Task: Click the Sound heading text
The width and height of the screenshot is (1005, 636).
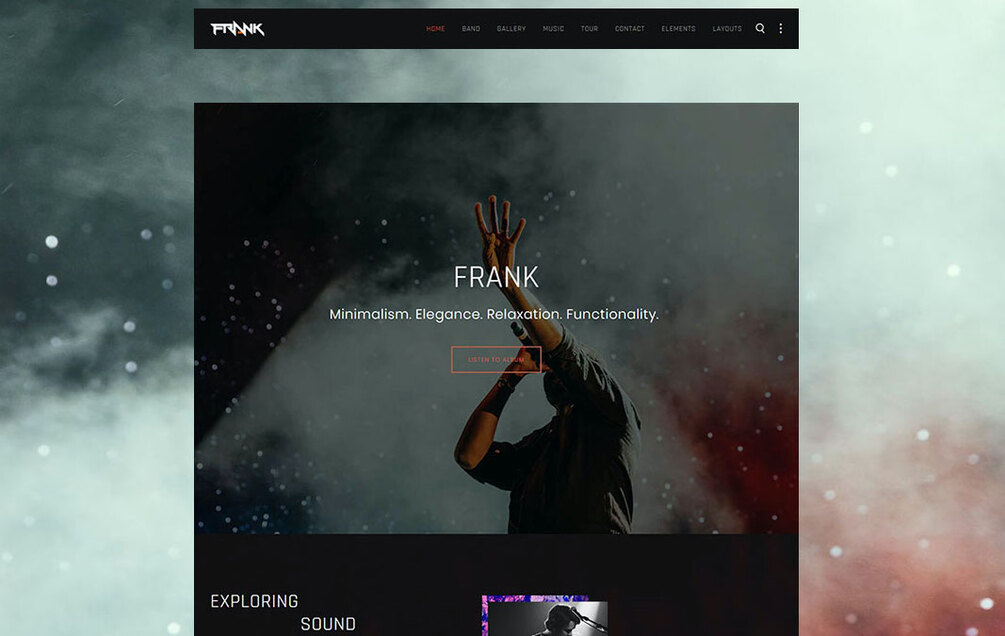Action: tap(328, 624)
